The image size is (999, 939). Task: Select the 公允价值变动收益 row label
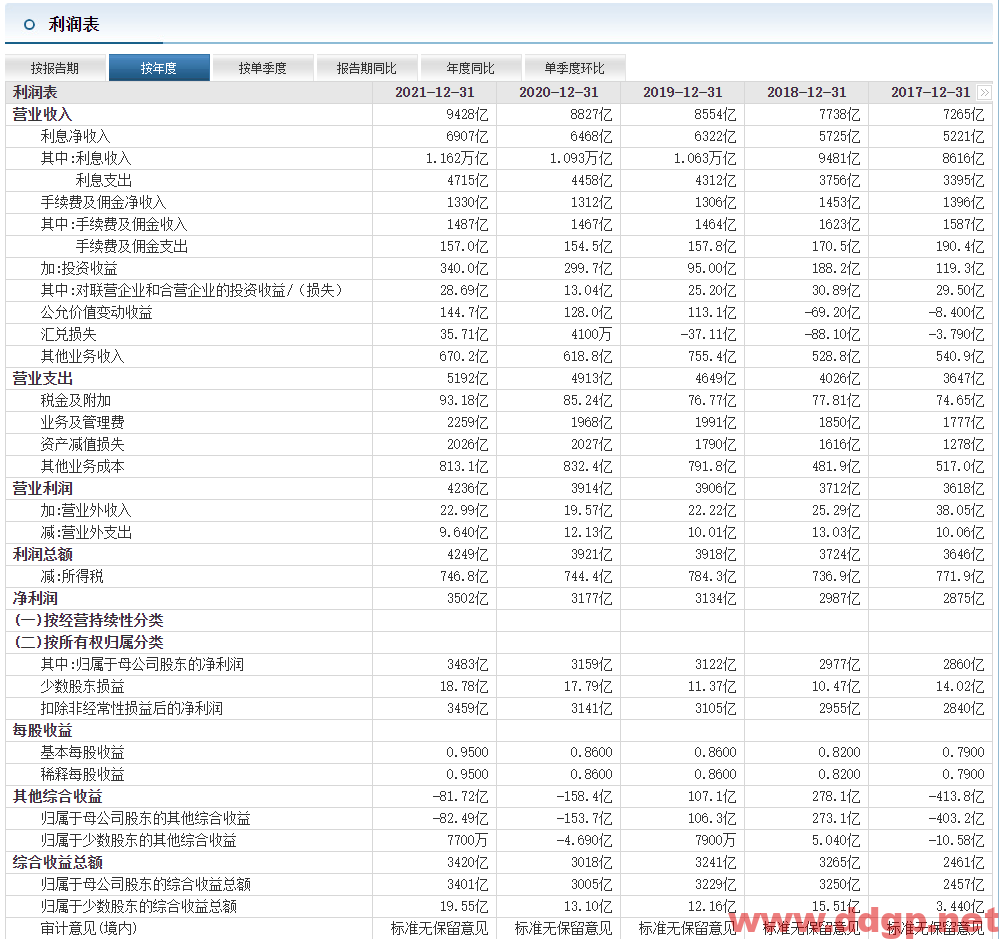(96, 313)
